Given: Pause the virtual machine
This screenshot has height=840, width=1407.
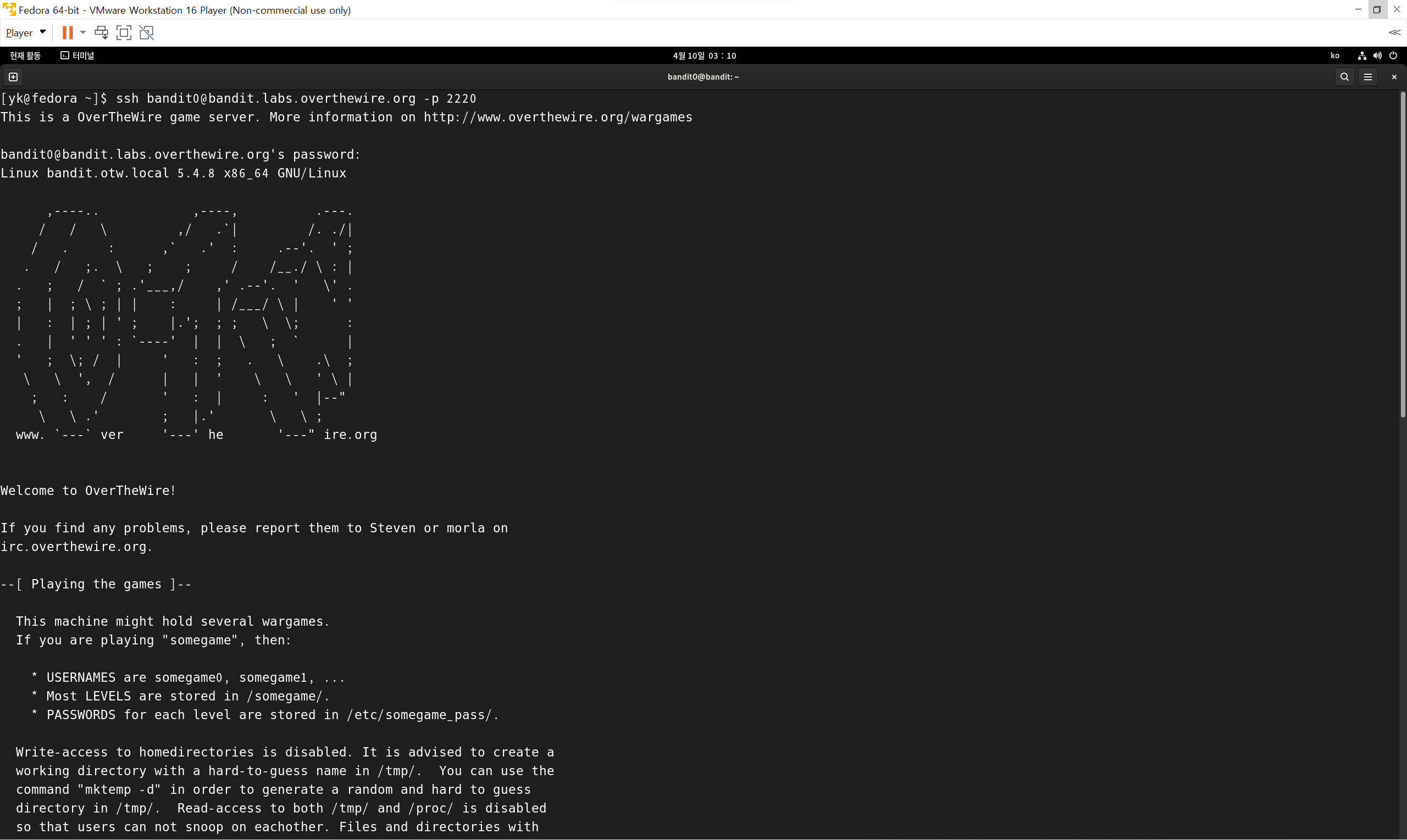Looking at the screenshot, I should [68, 33].
